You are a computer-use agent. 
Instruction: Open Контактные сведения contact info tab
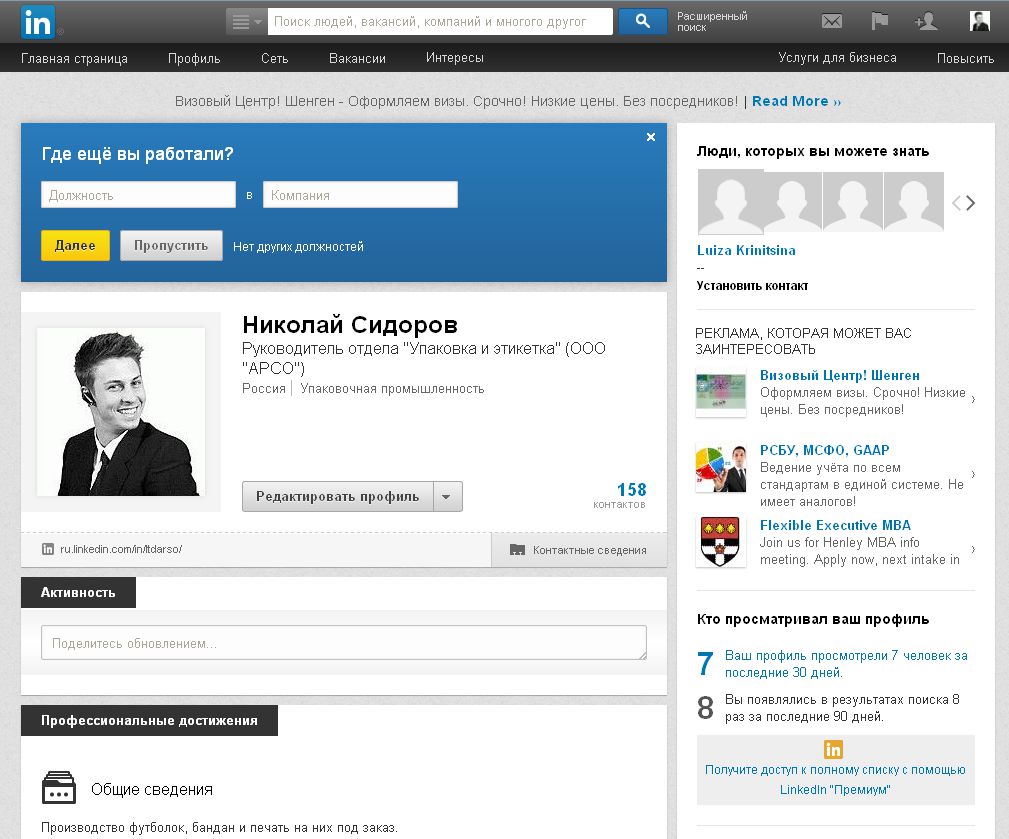[579, 550]
